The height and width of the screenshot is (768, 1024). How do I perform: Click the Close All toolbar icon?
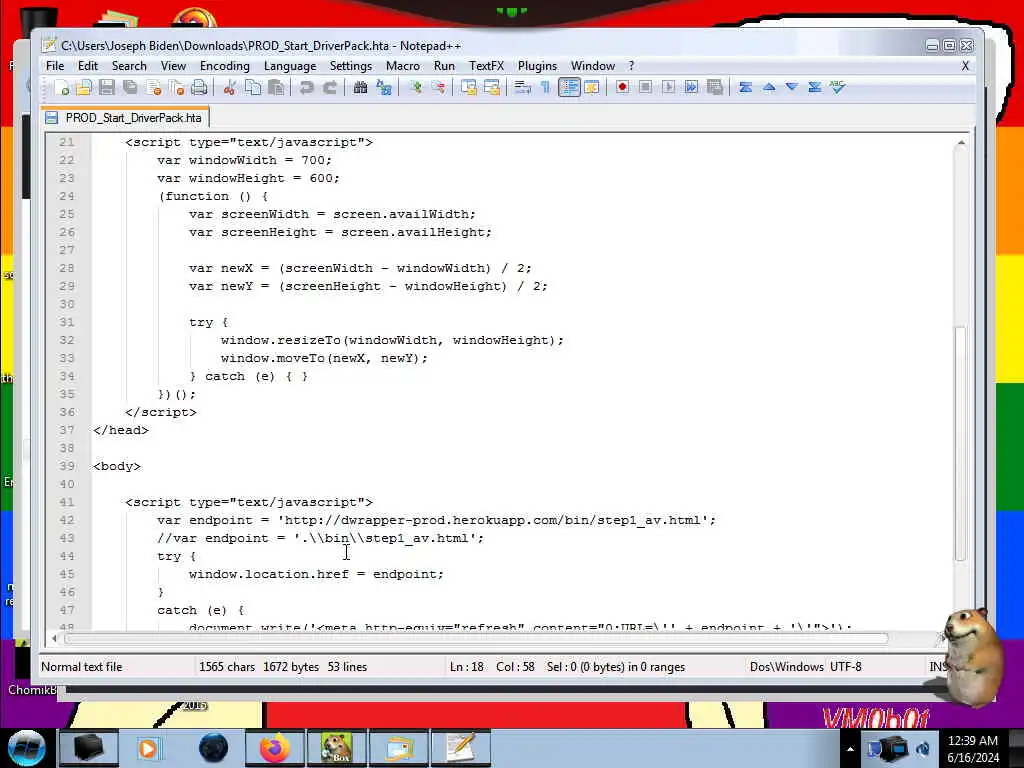pos(176,88)
